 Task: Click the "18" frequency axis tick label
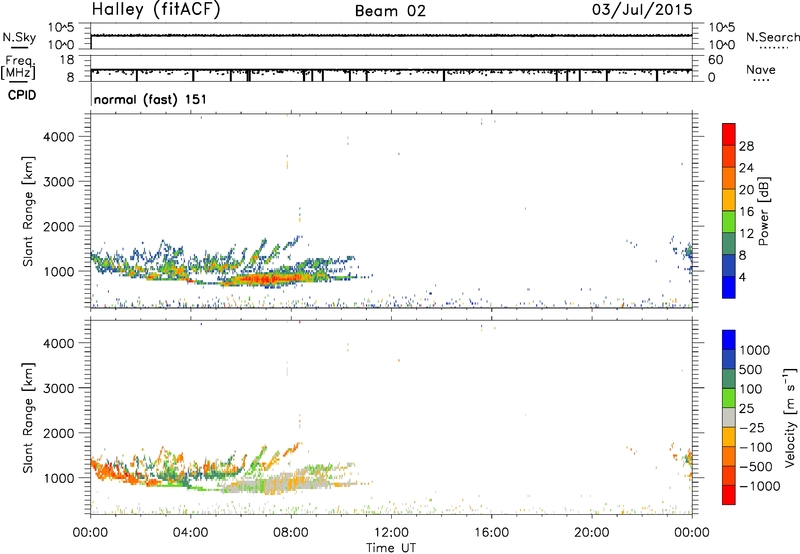[66, 60]
